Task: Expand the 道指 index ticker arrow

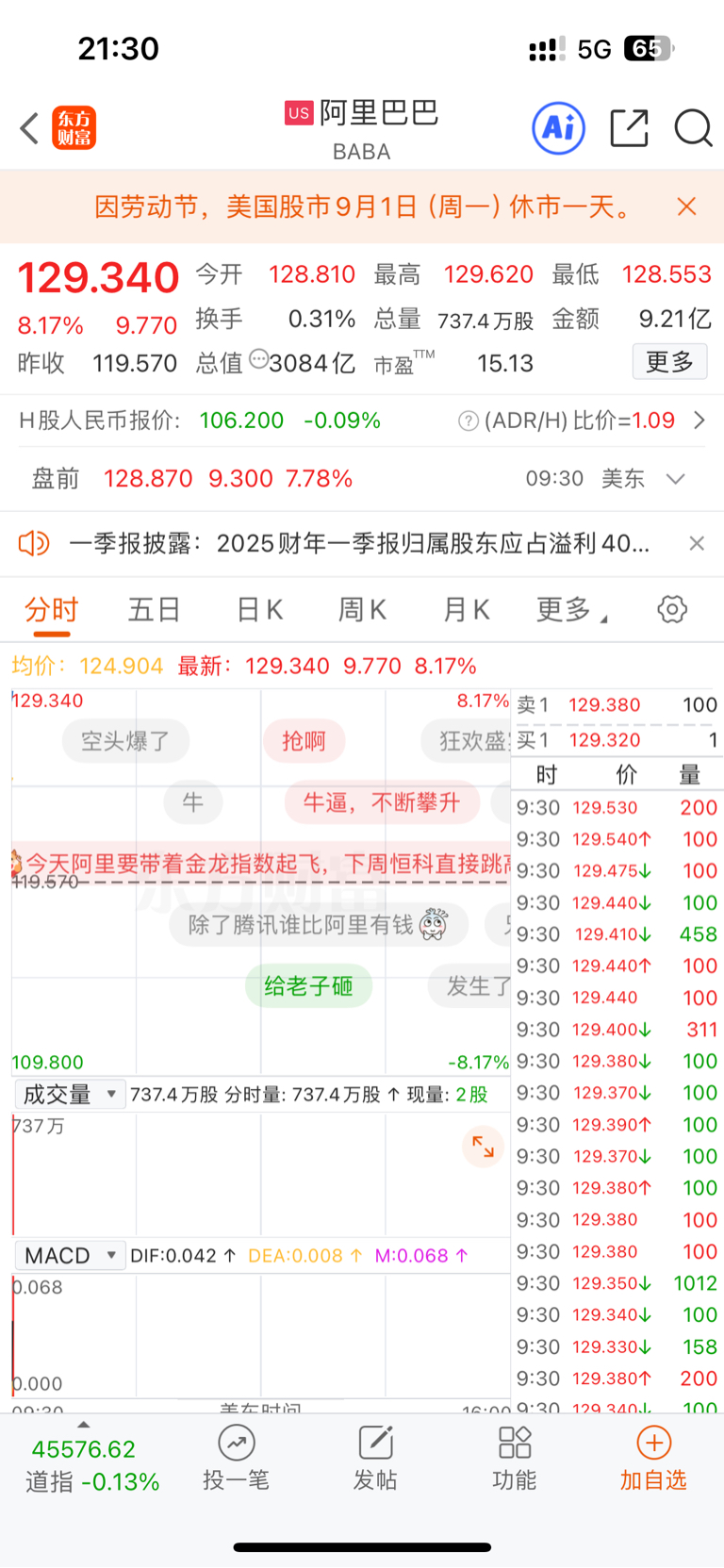Action: coord(83,1425)
